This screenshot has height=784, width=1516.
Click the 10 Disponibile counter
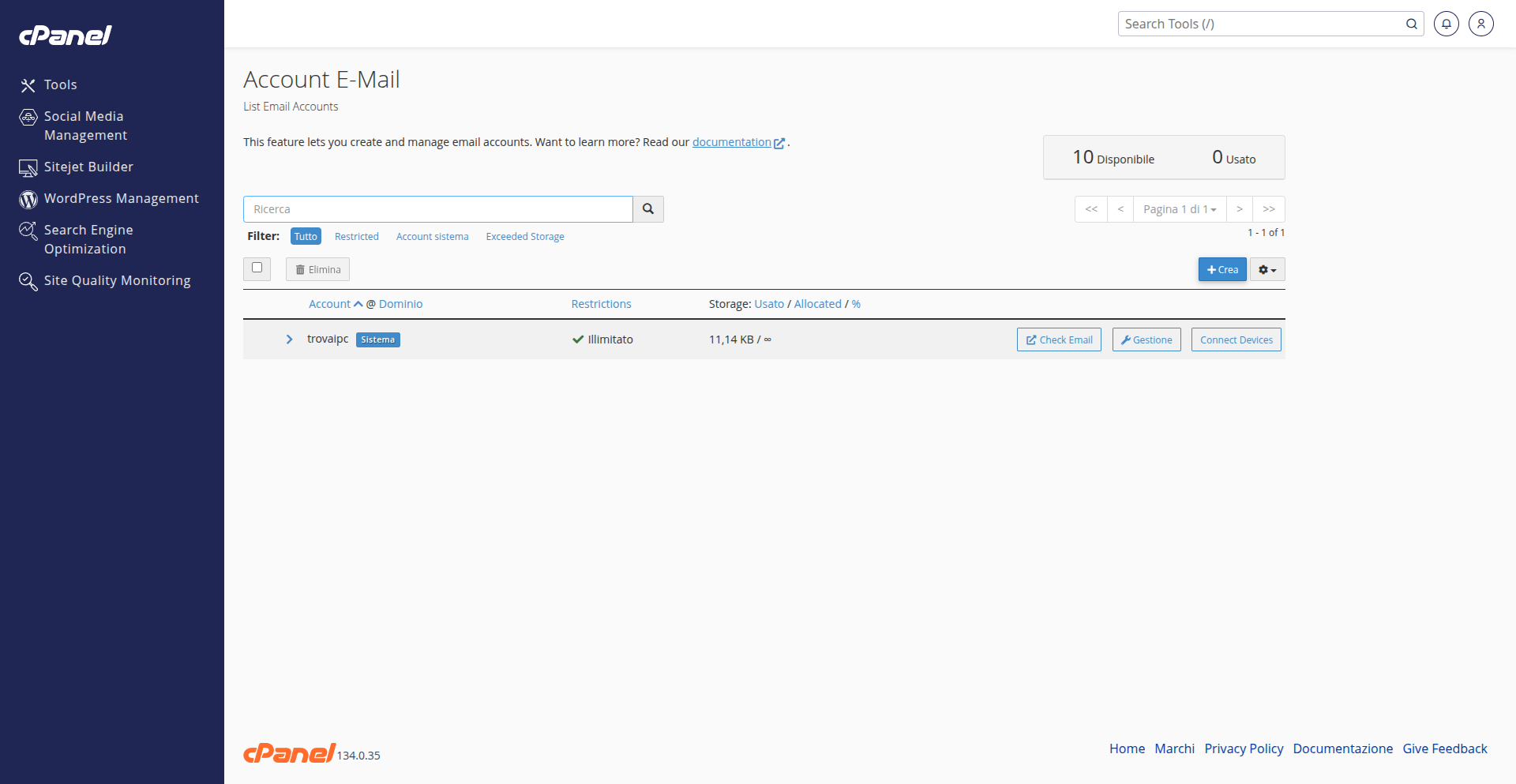1113,158
